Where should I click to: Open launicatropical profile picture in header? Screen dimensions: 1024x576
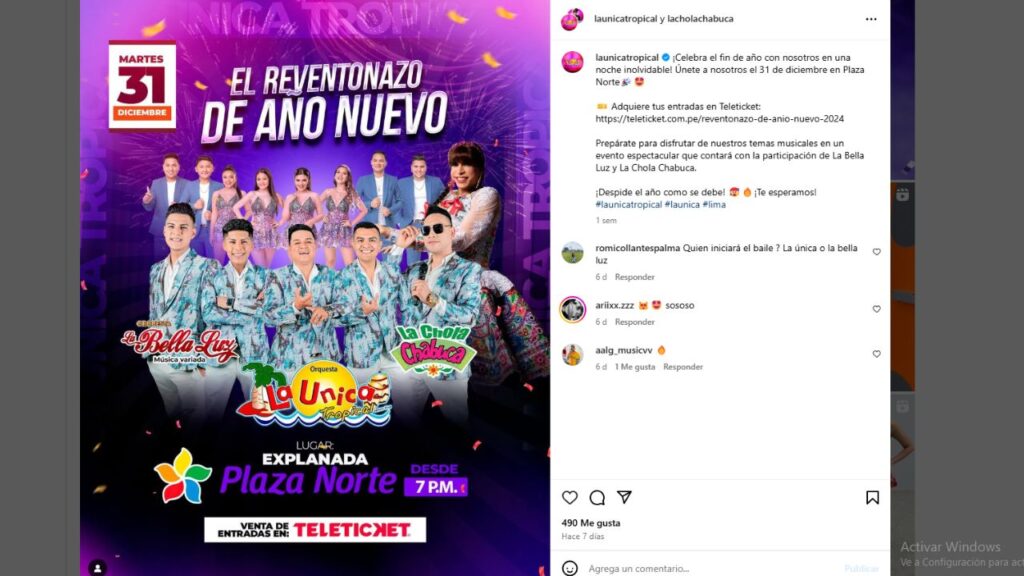tap(572, 20)
